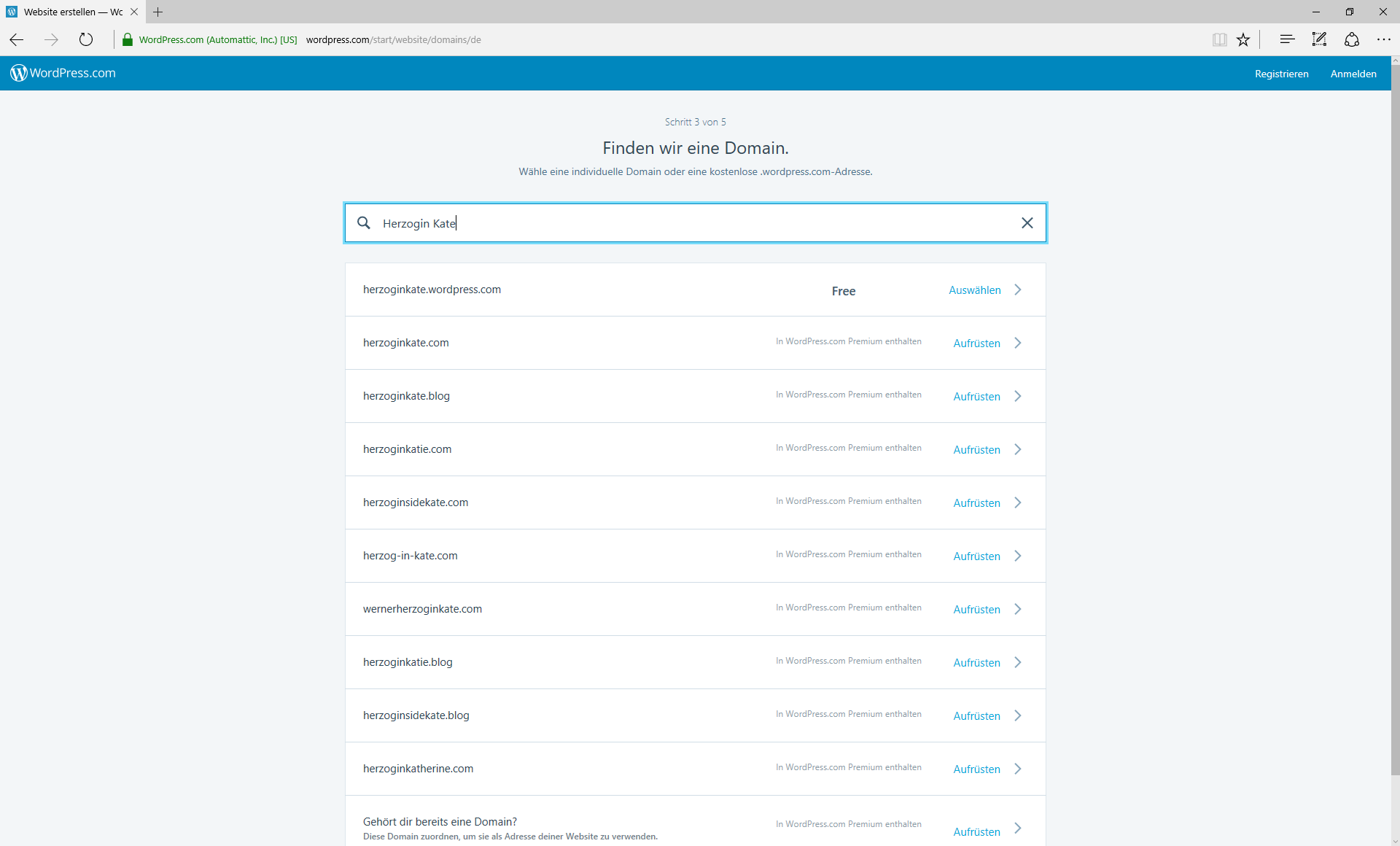
Task: Click Aufrüsten for herzoginkatie.blog
Action: click(x=976, y=662)
